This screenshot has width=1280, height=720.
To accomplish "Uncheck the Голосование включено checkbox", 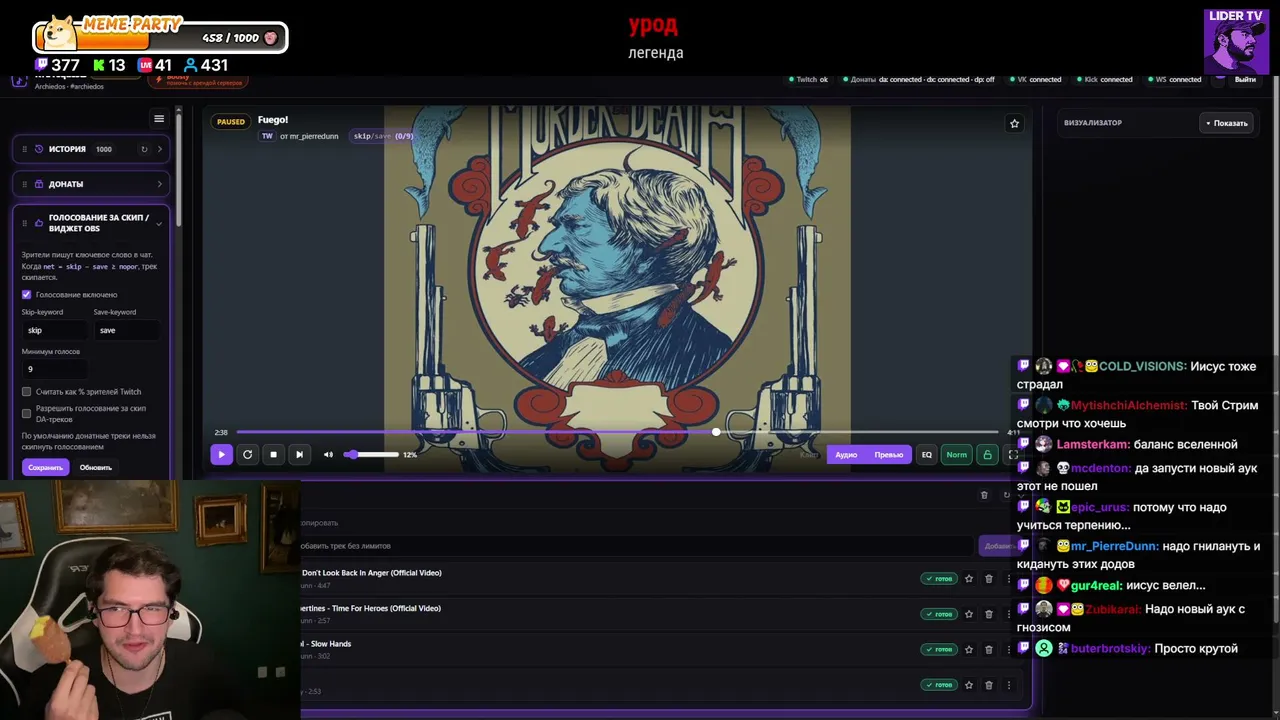I will [x=27, y=295].
